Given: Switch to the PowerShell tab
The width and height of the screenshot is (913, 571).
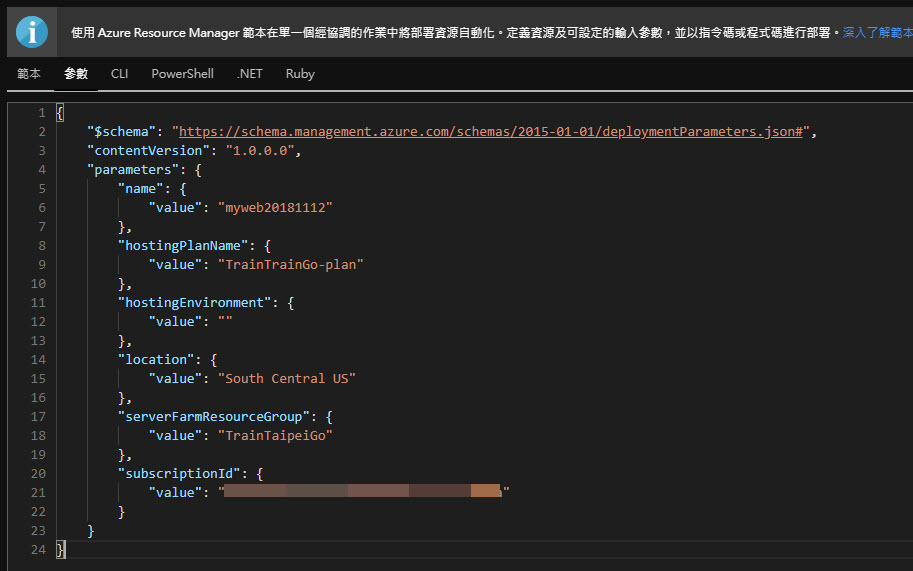Looking at the screenshot, I should 182,74.
